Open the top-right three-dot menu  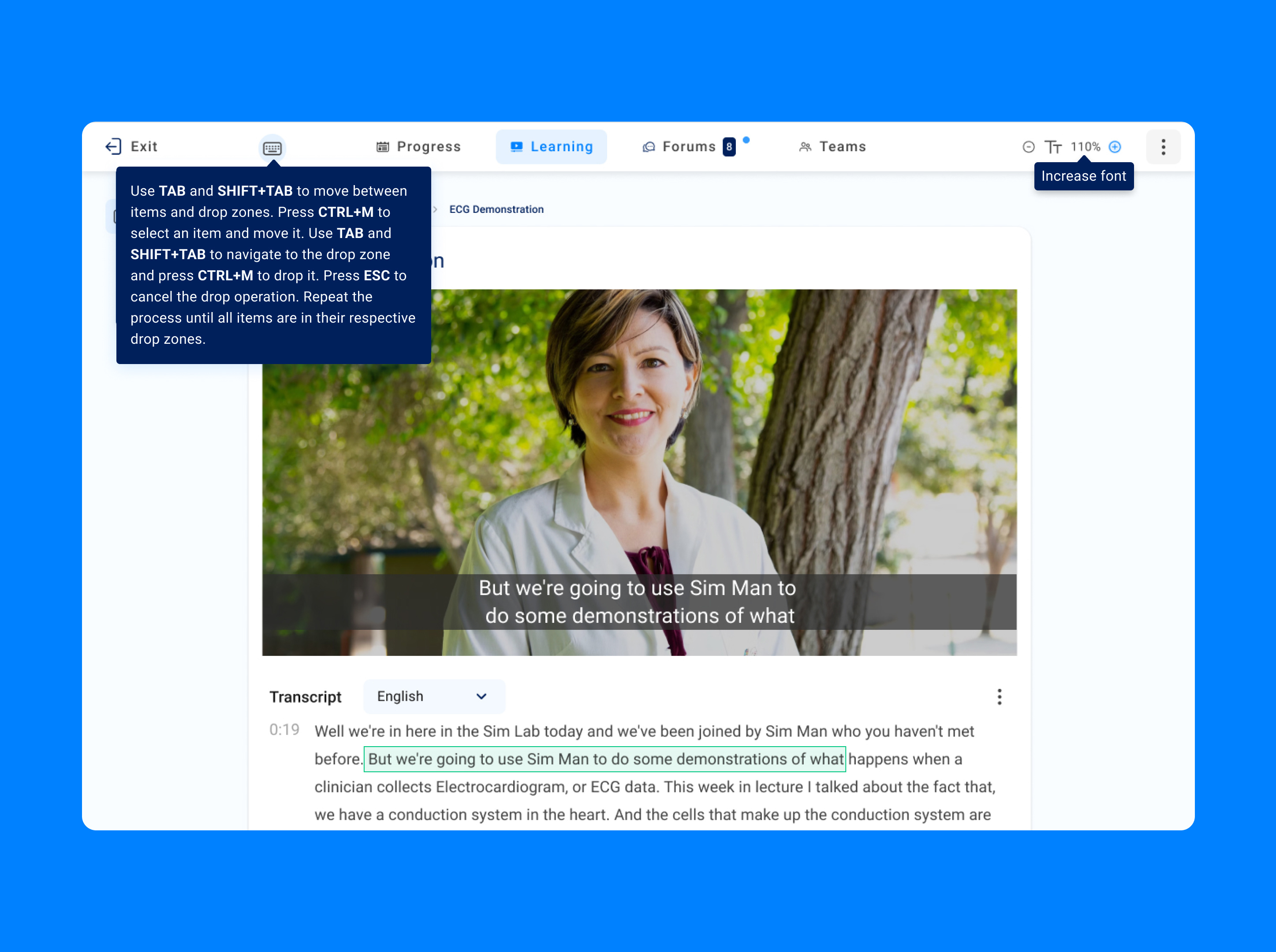[1163, 147]
